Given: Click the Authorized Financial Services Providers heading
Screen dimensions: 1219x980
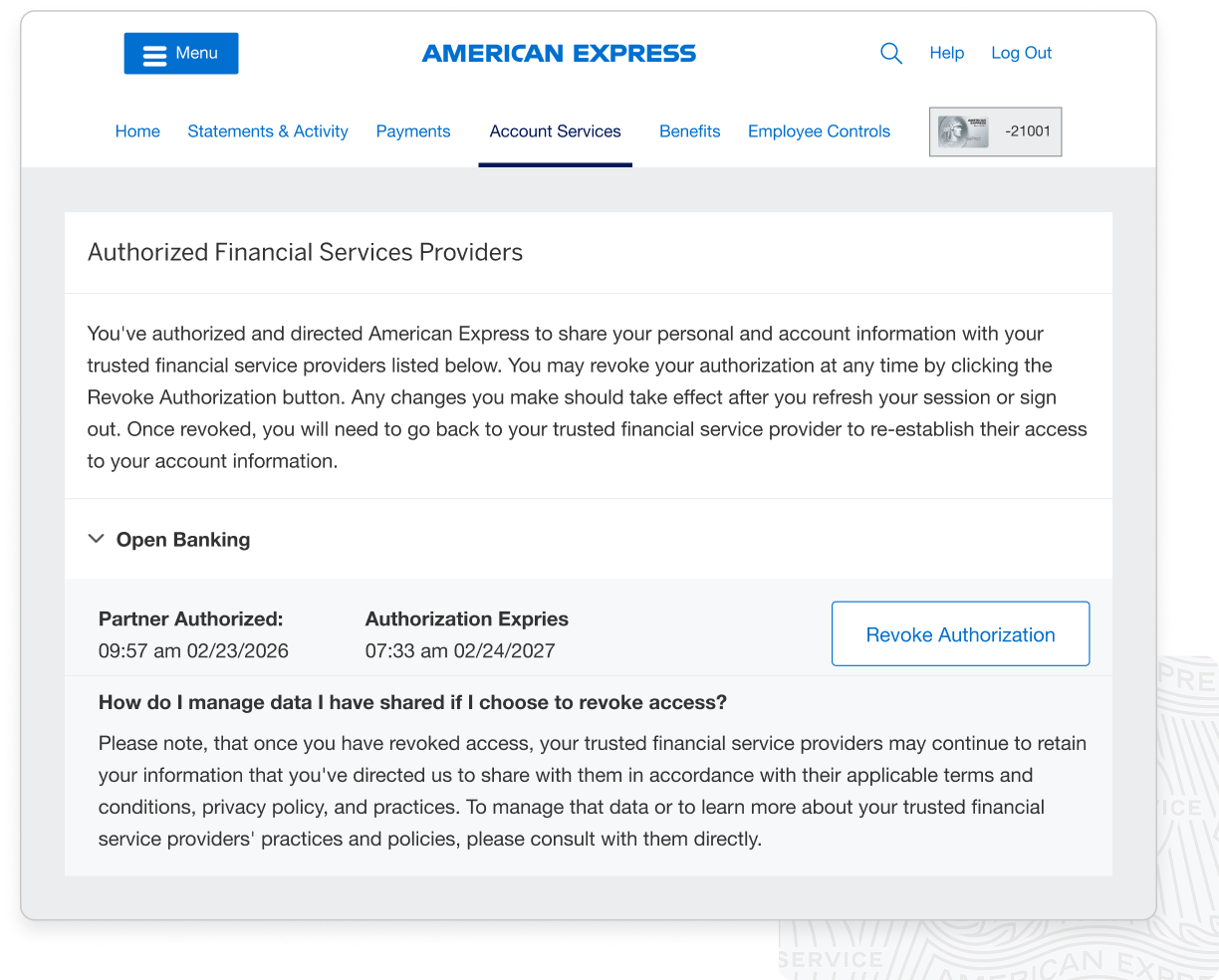Looking at the screenshot, I should [305, 252].
